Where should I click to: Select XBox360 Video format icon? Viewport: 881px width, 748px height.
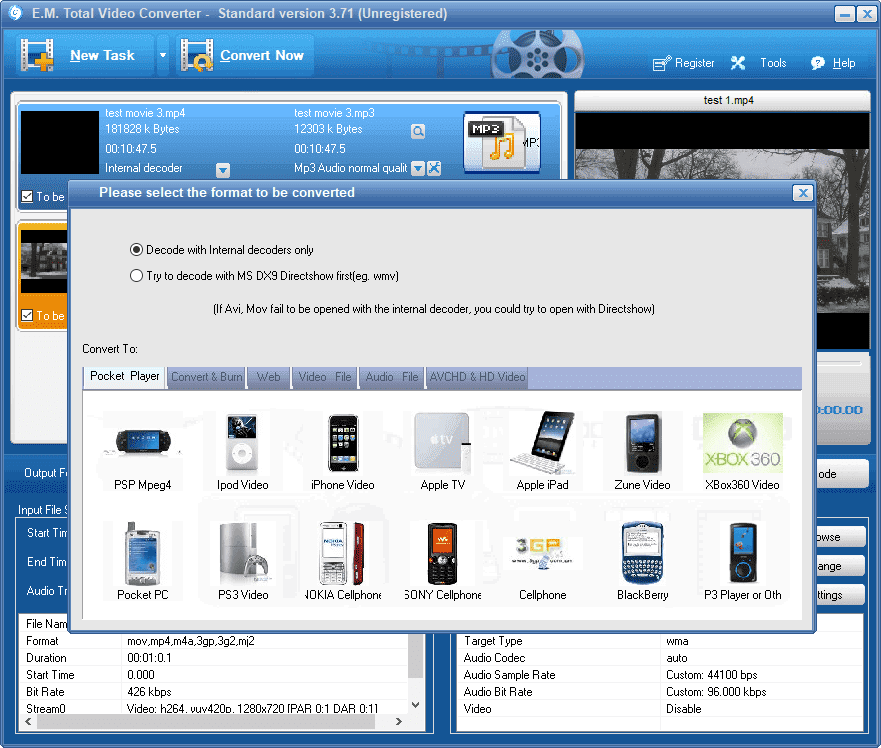pyautogui.click(x=742, y=443)
